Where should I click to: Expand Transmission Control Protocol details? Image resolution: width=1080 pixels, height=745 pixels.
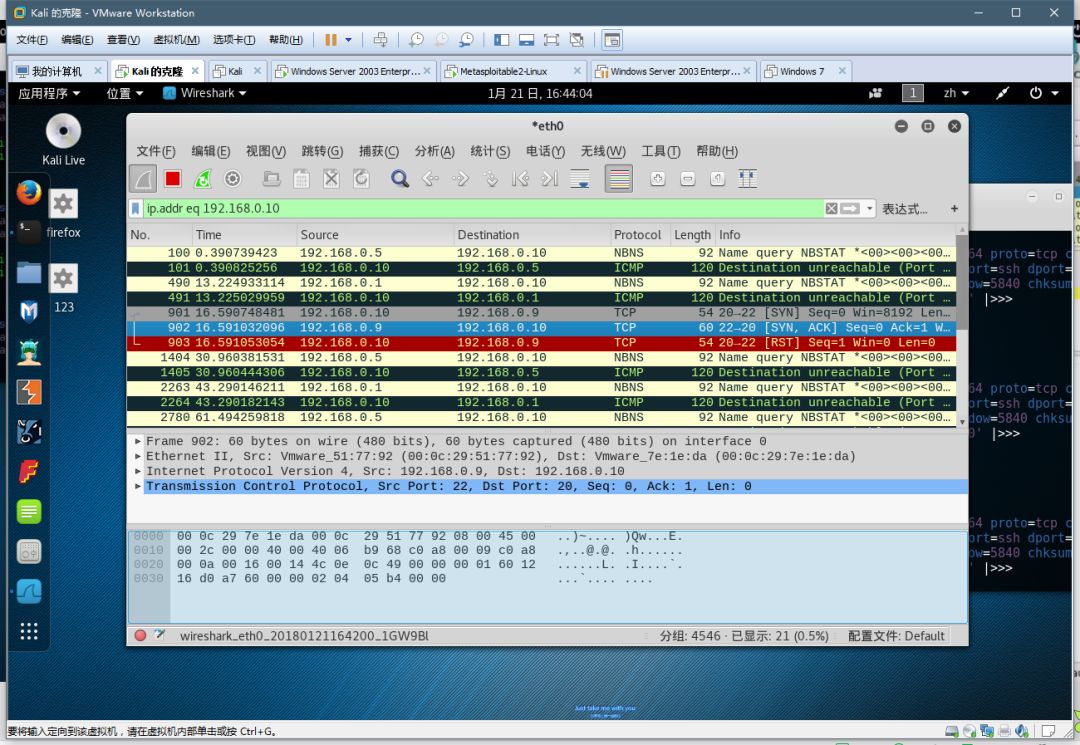[x=138, y=487]
